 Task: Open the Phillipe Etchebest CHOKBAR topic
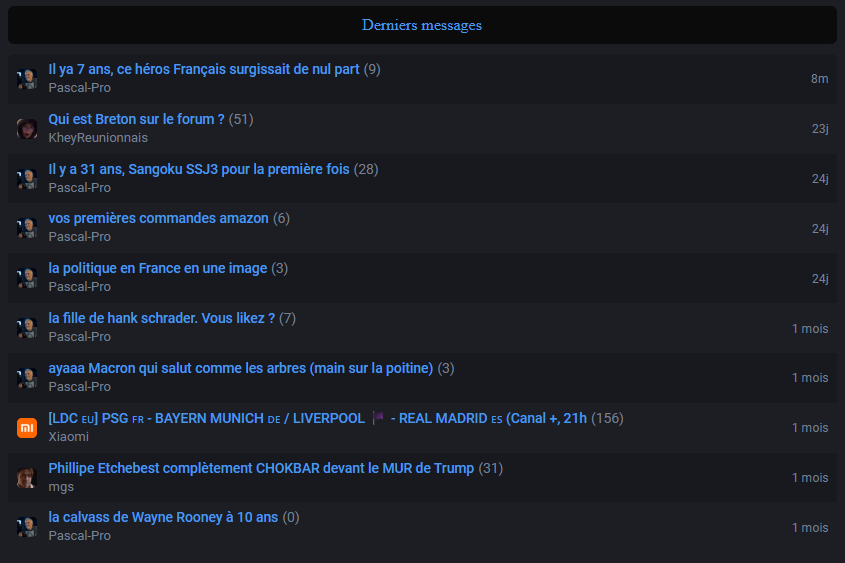point(261,468)
